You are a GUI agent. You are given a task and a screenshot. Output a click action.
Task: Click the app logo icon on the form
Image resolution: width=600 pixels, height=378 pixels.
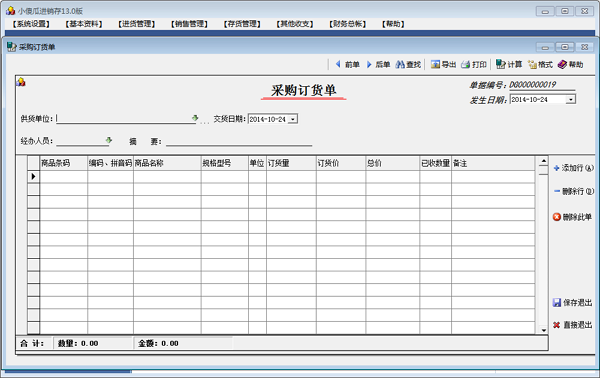coord(21,82)
